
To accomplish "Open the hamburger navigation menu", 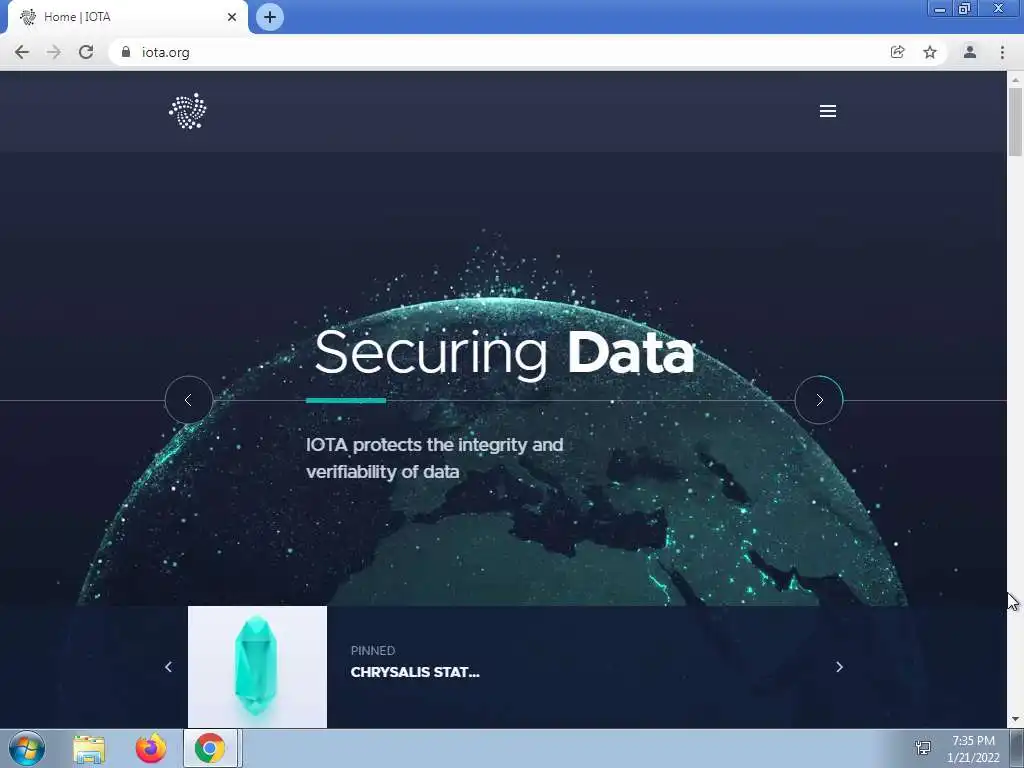I will click(827, 111).
